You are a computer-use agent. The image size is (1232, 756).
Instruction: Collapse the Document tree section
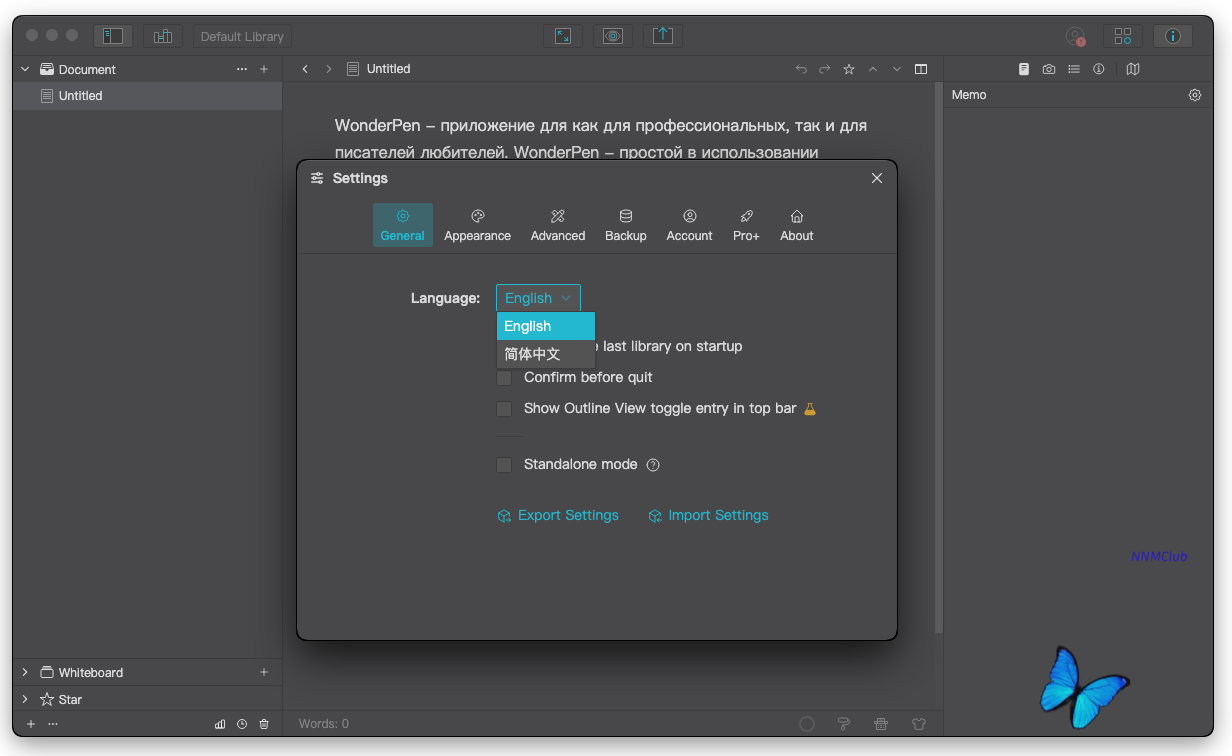[x=25, y=69]
